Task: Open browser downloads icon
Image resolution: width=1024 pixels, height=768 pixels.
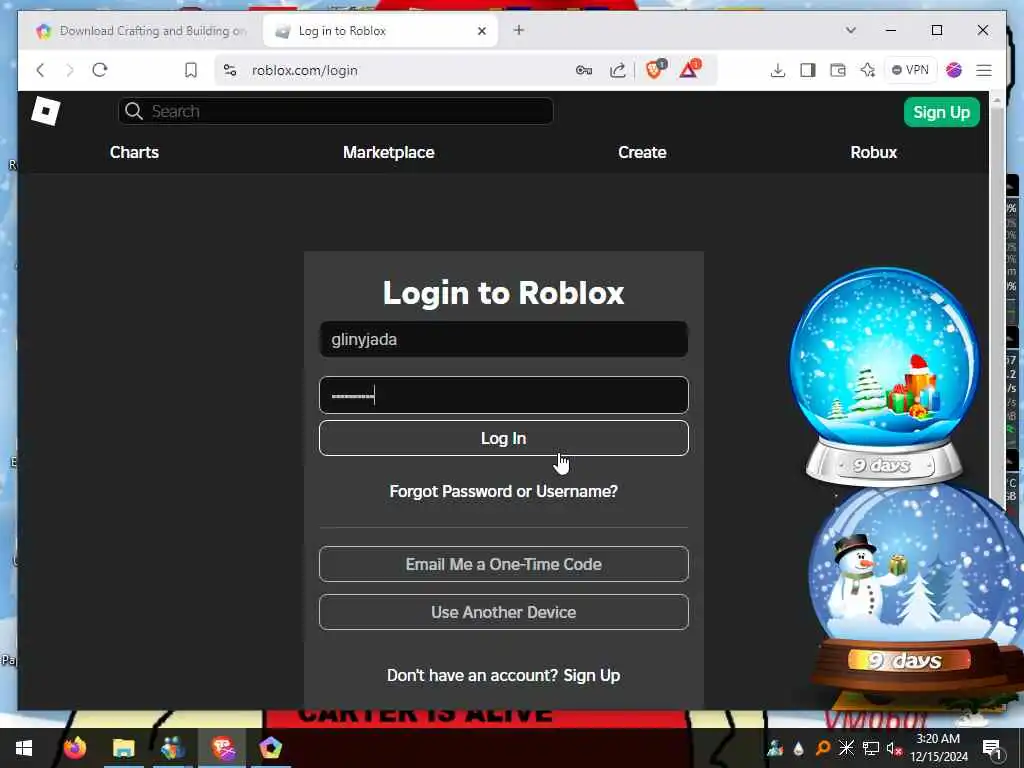Action: [x=777, y=70]
